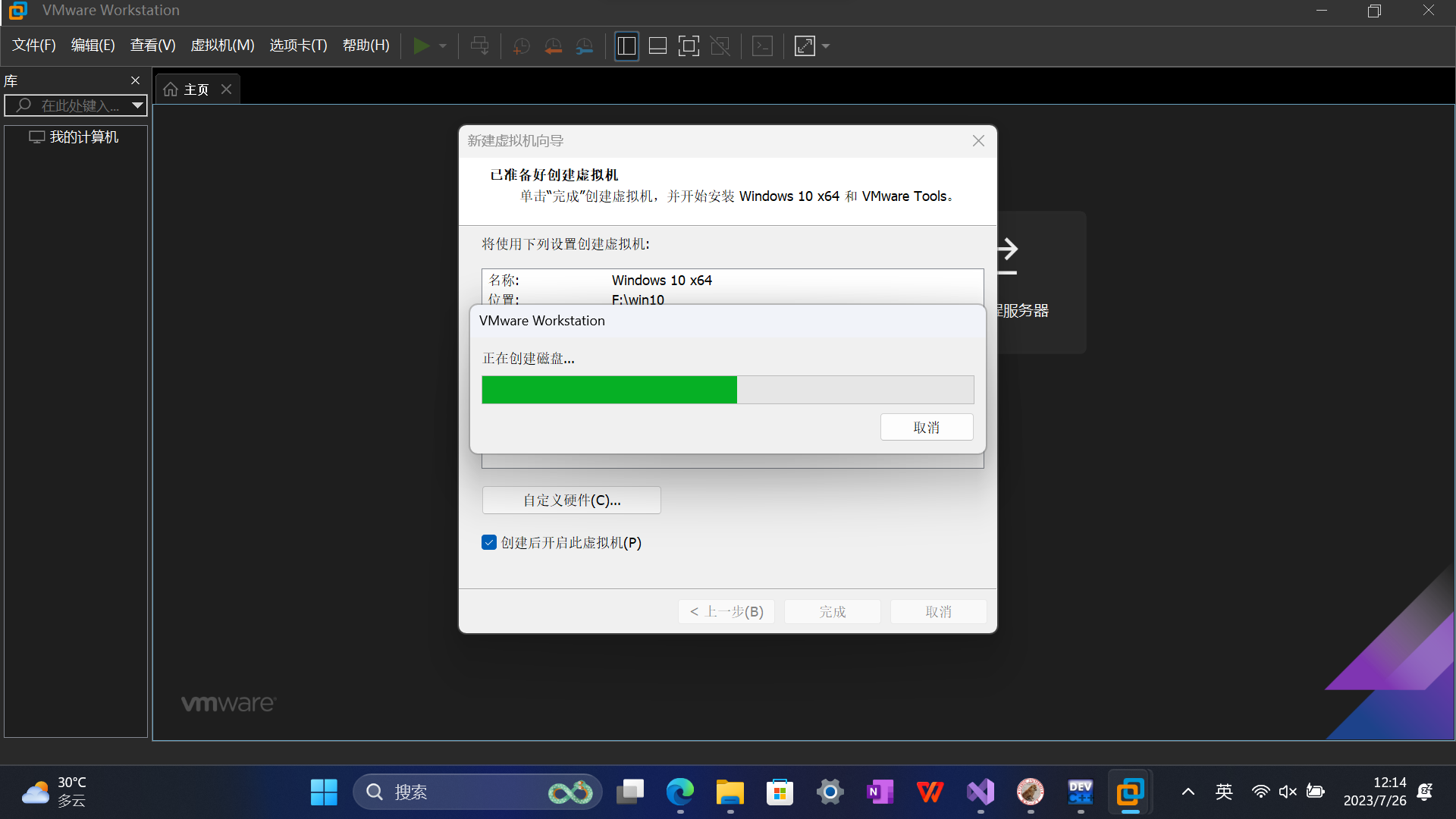Click the green power-on play icon
Viewport: 1456px width, 819px height.
(x=421, y=46)
